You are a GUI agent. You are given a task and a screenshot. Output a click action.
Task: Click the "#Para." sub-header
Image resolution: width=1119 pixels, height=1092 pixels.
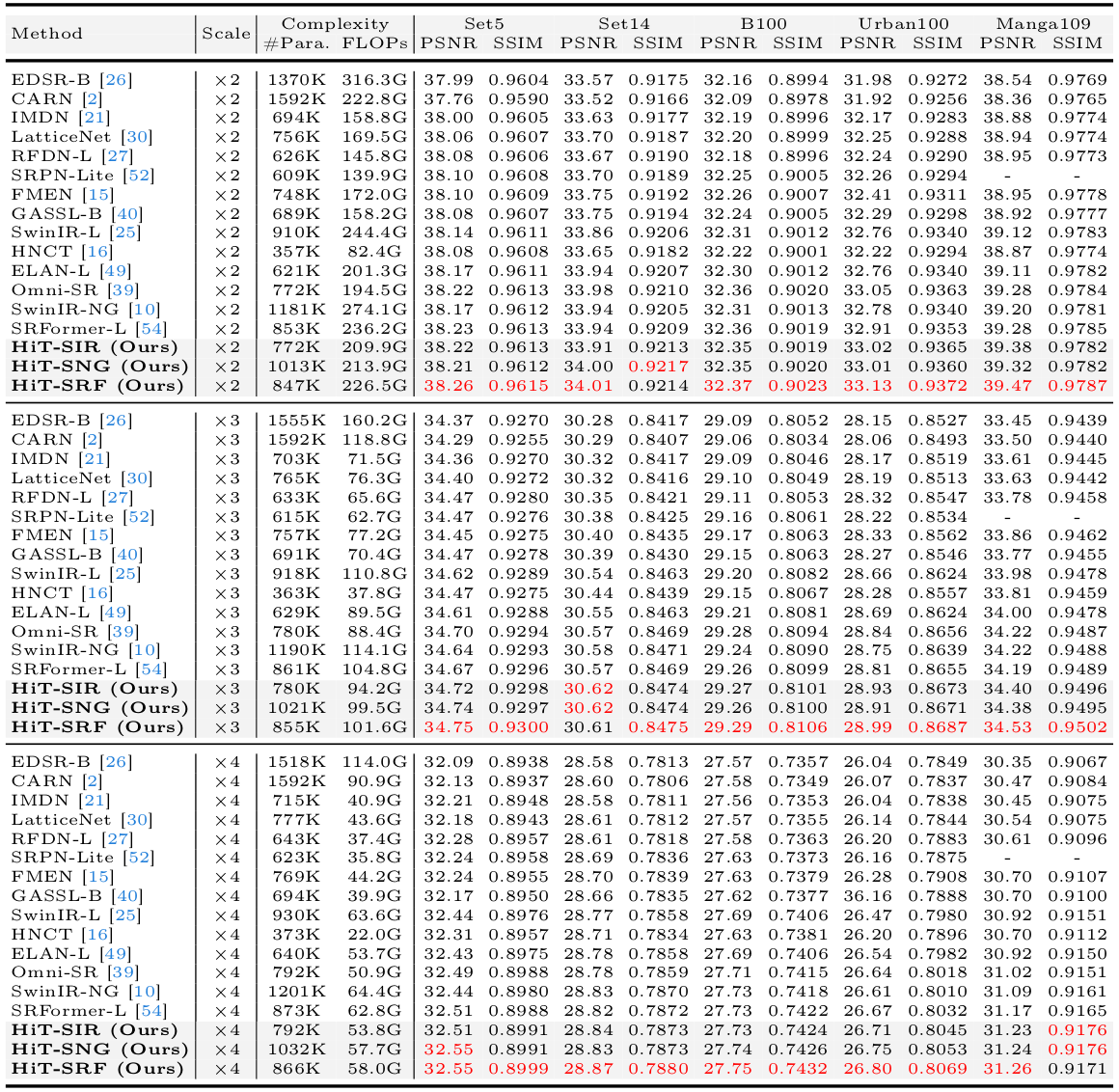[x=297, y=43]
